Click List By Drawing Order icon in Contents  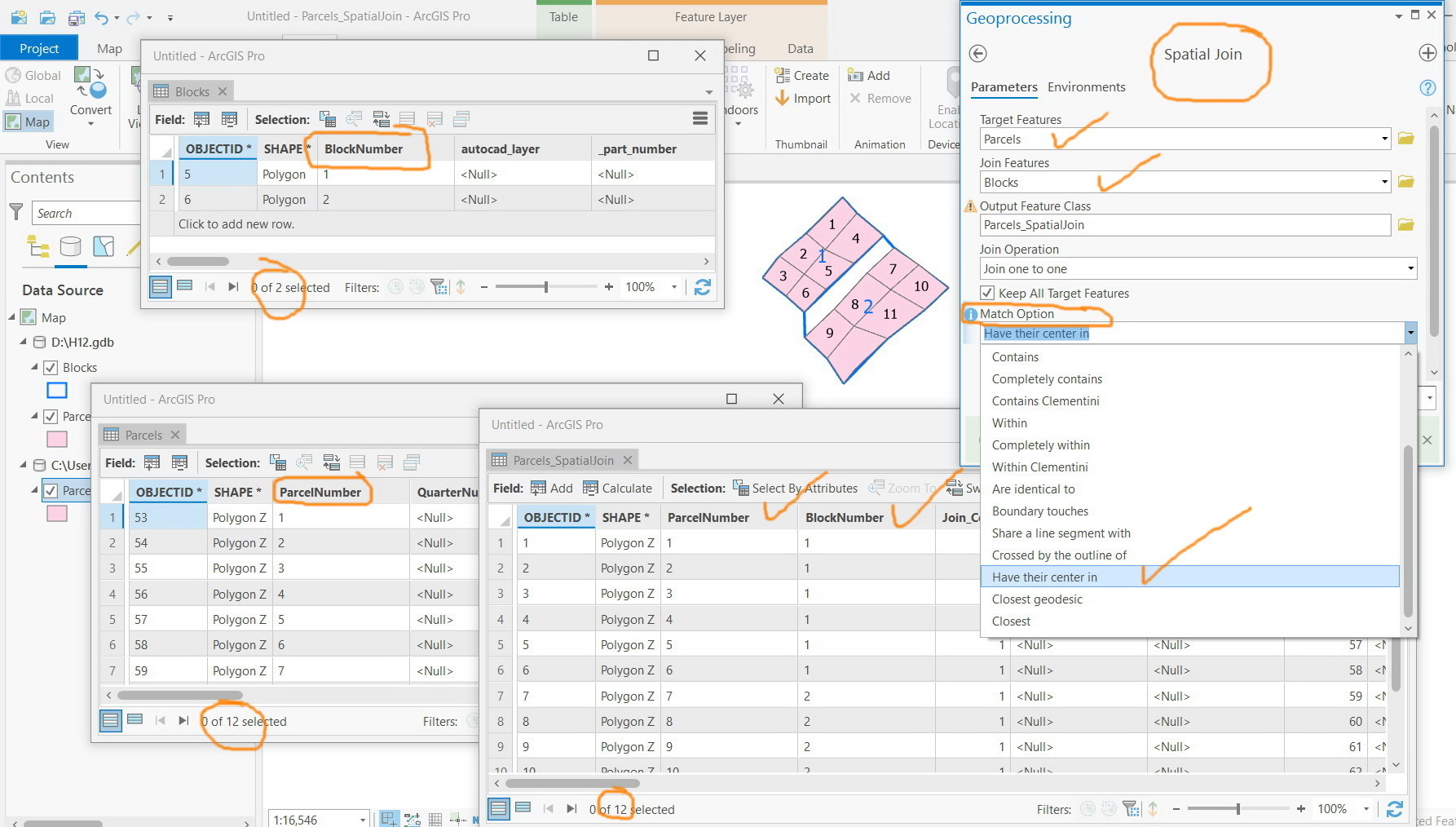[38, 246]
